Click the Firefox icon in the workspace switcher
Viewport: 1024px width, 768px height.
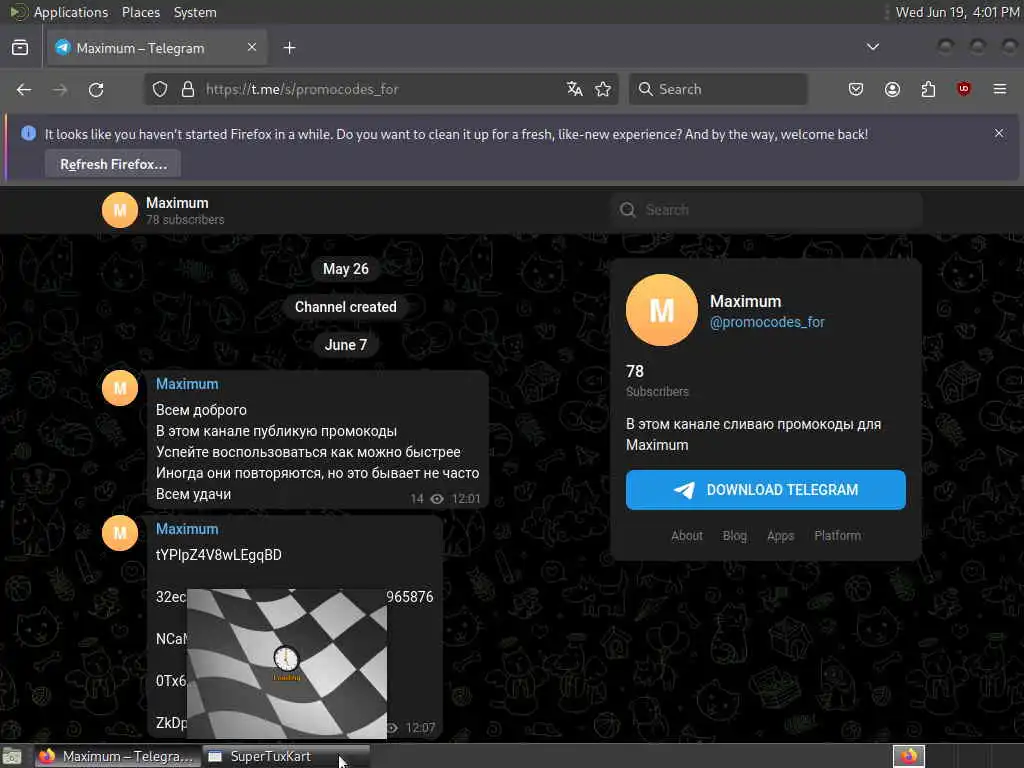908,756
